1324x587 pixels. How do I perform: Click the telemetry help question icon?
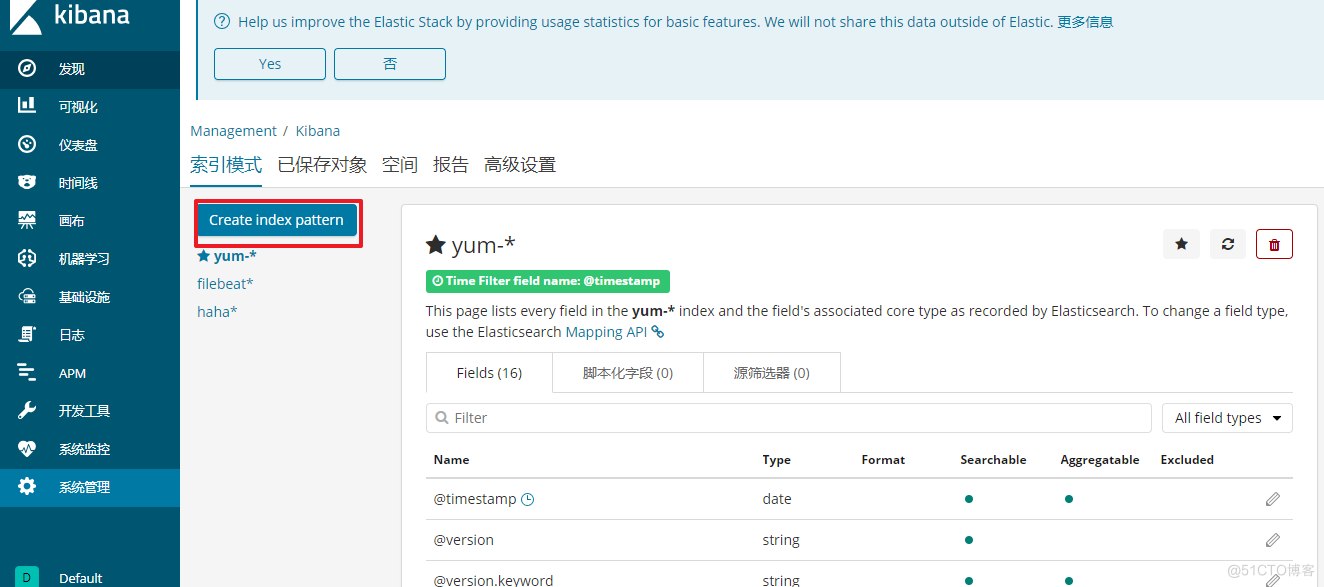click(222, 21)
